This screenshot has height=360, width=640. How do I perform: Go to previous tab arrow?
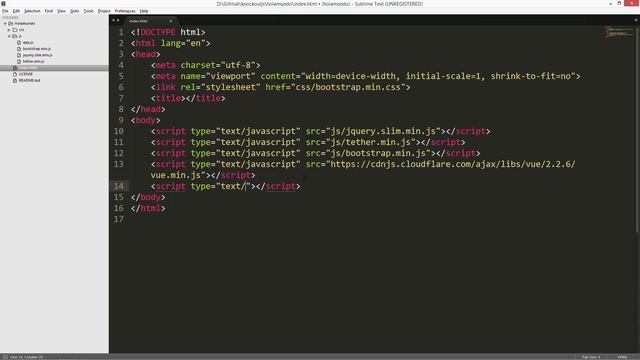coord(113,20)
